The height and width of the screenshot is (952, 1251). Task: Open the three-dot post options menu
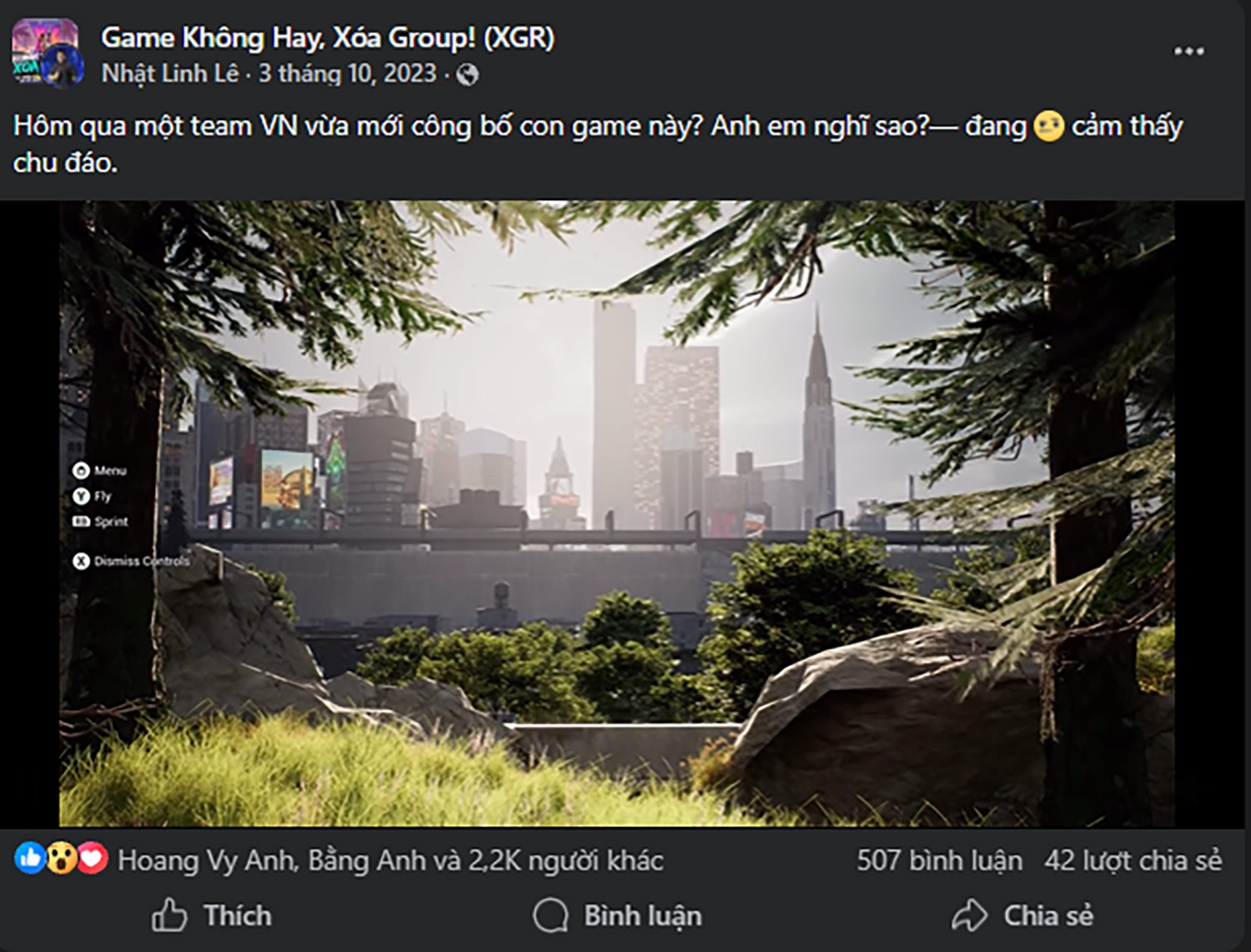[1188, 52]
